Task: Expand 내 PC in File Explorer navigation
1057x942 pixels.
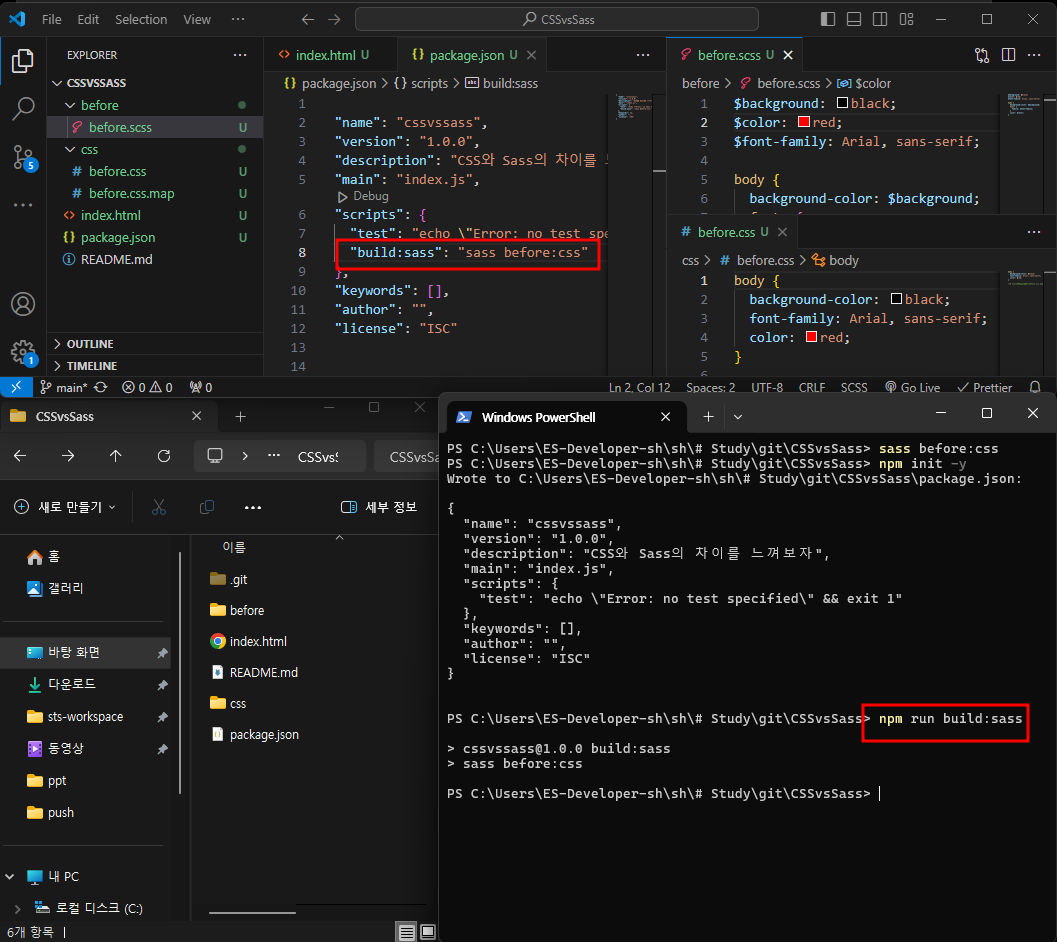Action: [x=10, y=877]
